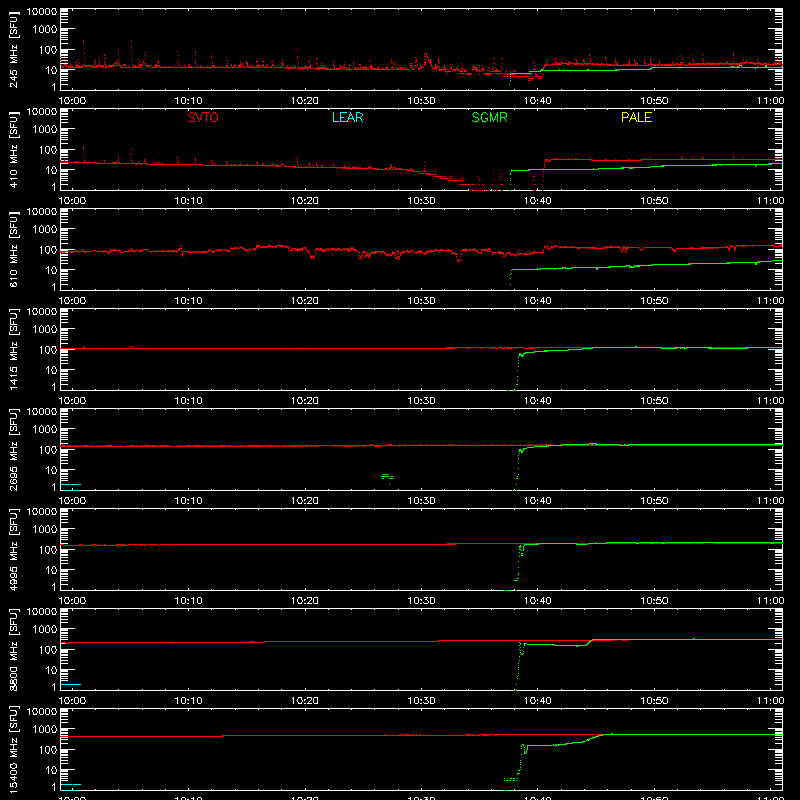Click the 10 y-axis value on 1415 MHz panel
This screenshot has height=800, width=800.
pyautogui.click(x=51, y=370)
